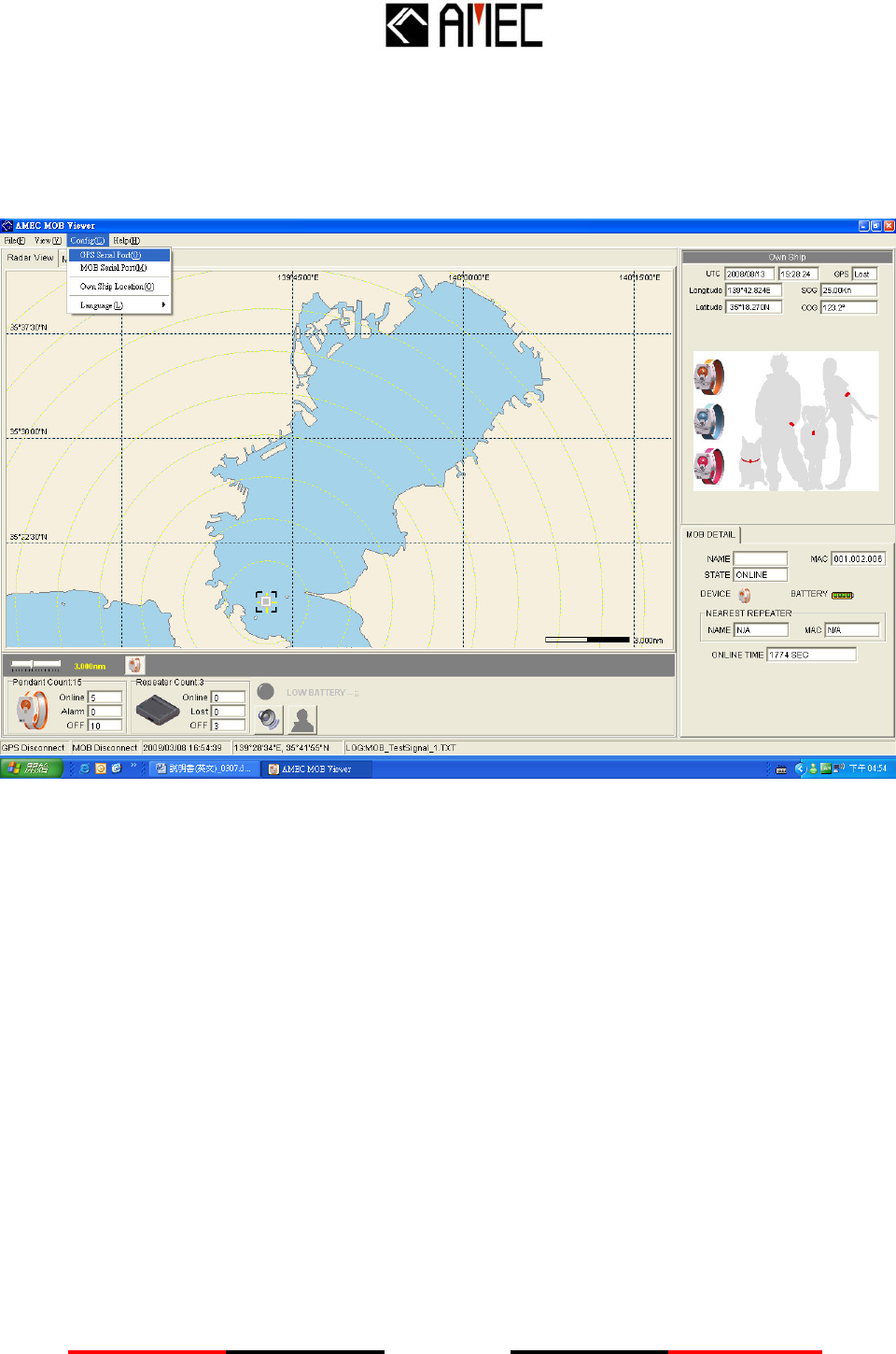Open the Windows Start button
The width and height of the screenshot is (896, 1354).
(31, 769)
